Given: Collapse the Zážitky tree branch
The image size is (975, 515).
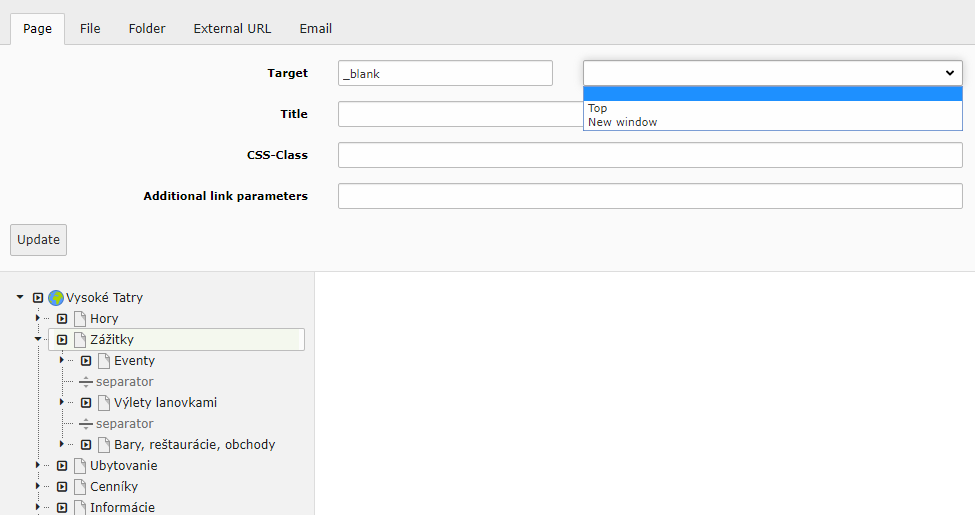Looking at the screenshot, I should (x=38, y=339).
